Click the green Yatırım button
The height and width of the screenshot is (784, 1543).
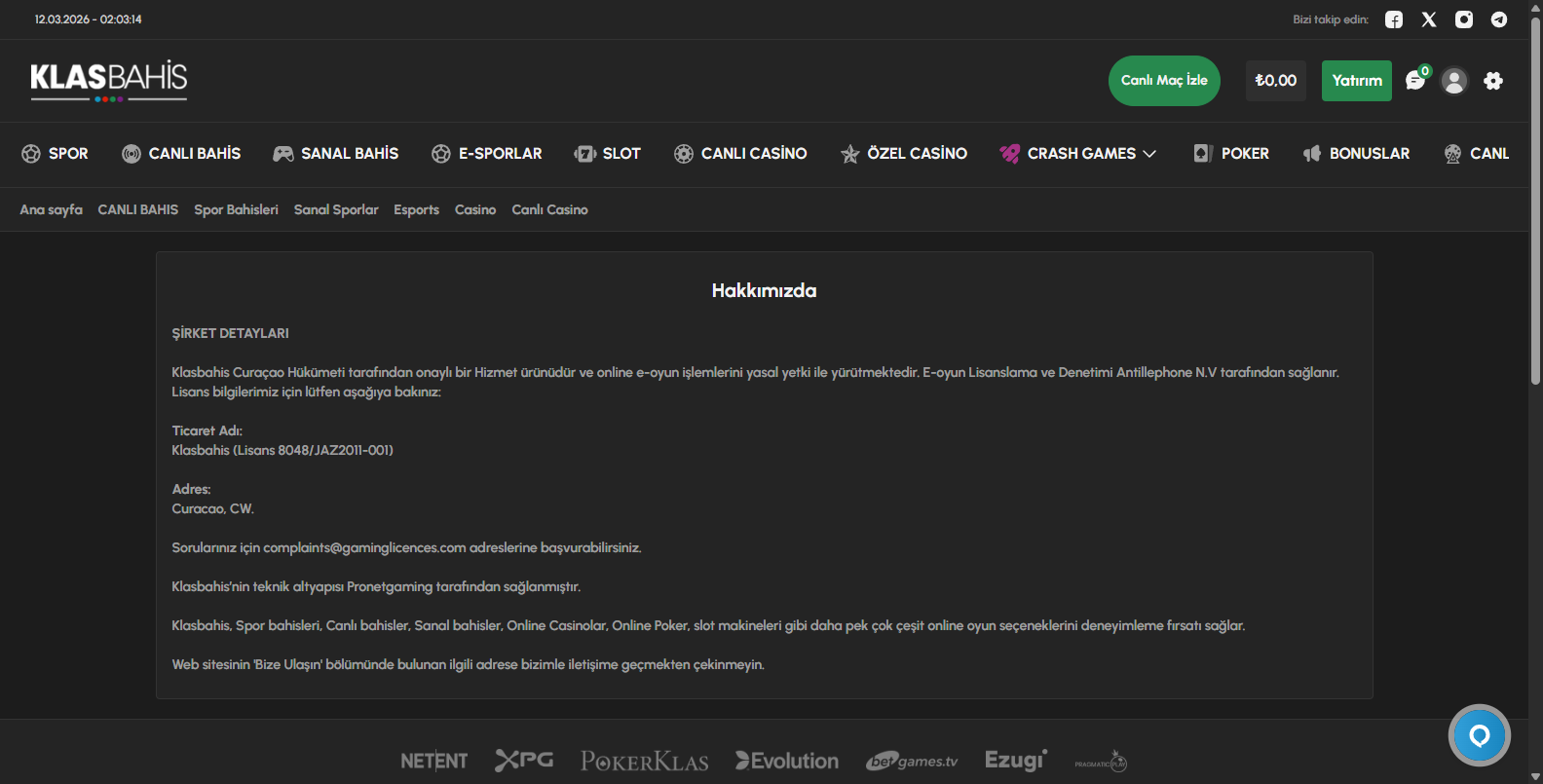[1357, 81]
